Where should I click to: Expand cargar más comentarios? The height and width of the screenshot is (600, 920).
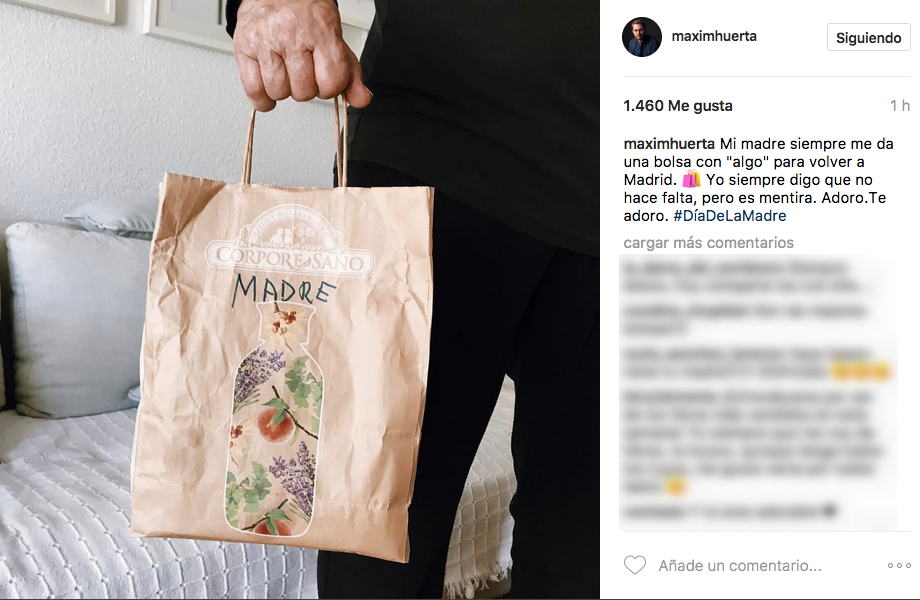click(x=708, y=243)
